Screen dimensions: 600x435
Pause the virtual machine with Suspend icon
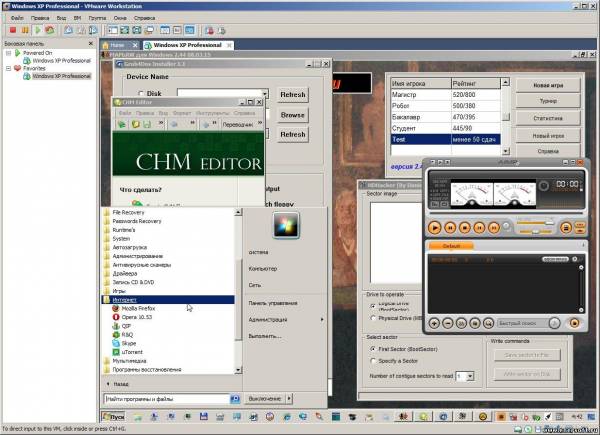[x=25, y=30]
